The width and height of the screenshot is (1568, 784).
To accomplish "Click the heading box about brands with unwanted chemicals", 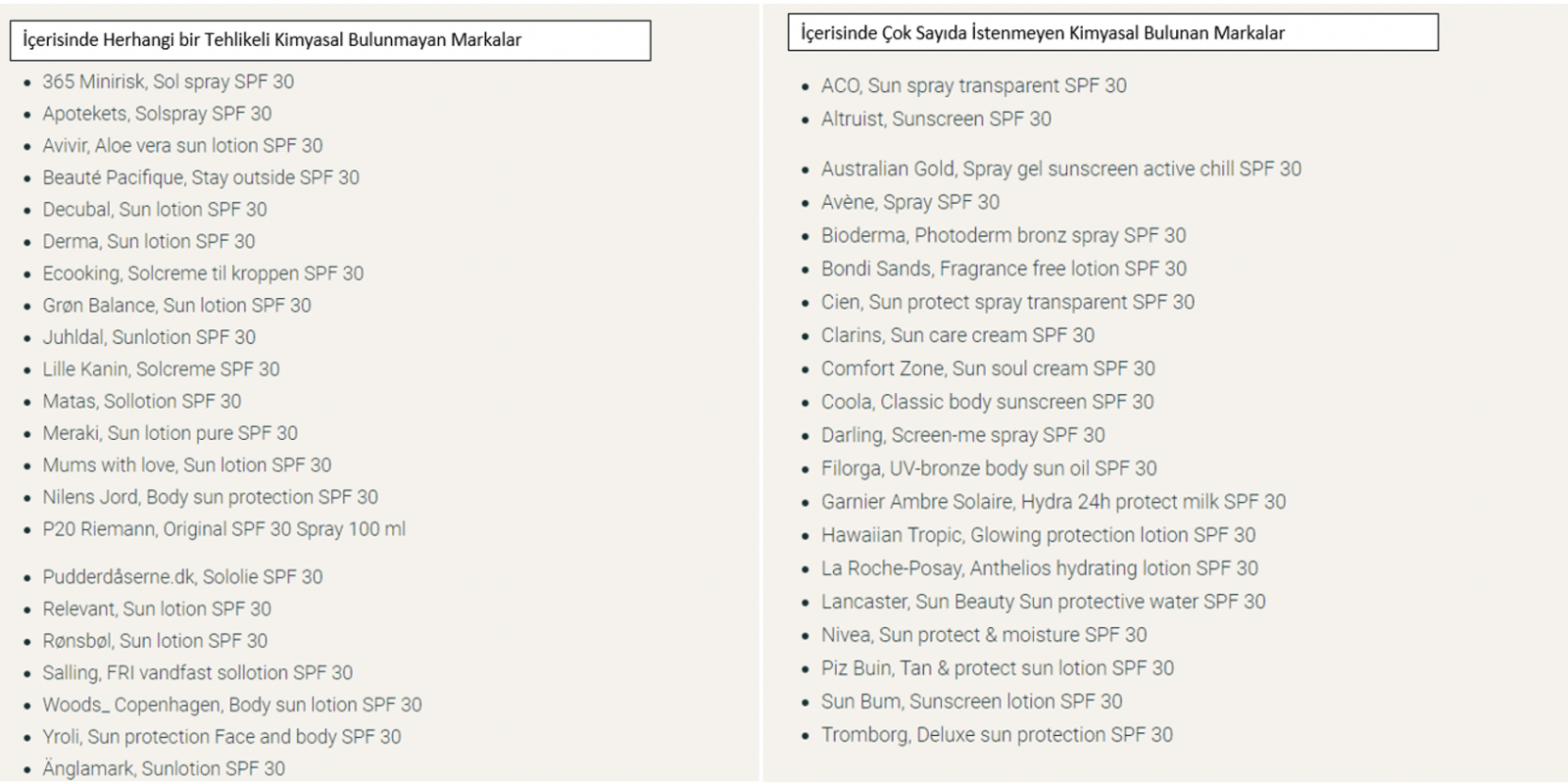I will pyautogui.click(x=1113, y=32).
